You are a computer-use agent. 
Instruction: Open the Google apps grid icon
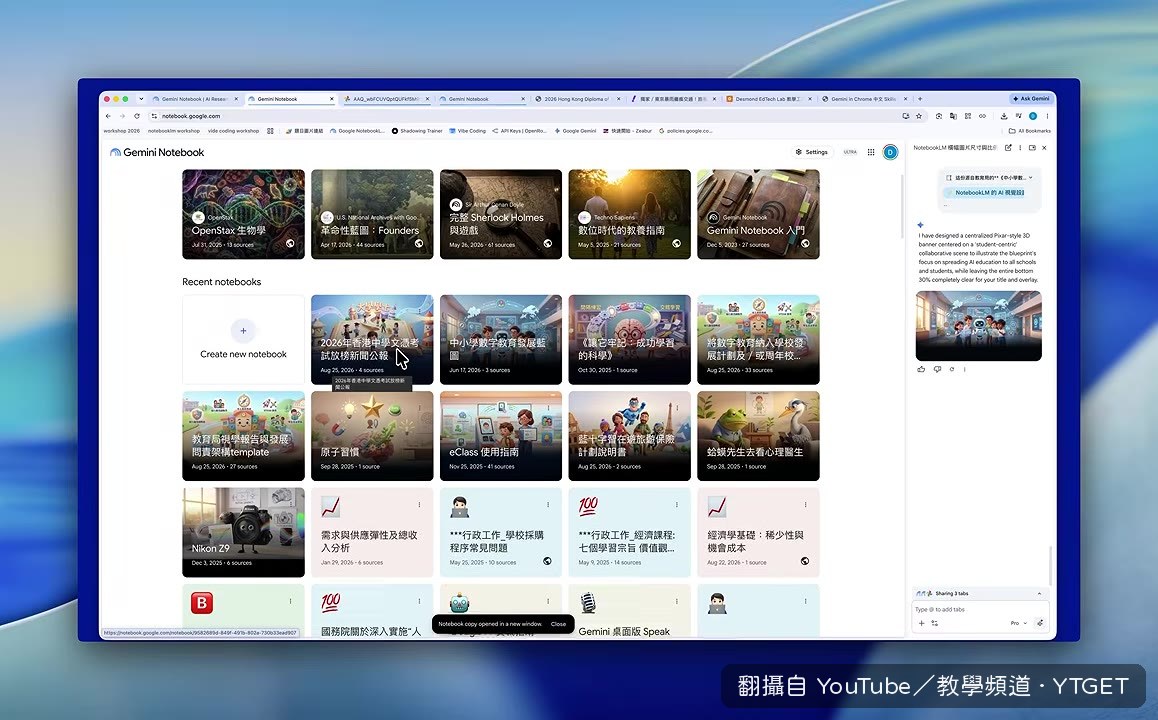(871, 152)
